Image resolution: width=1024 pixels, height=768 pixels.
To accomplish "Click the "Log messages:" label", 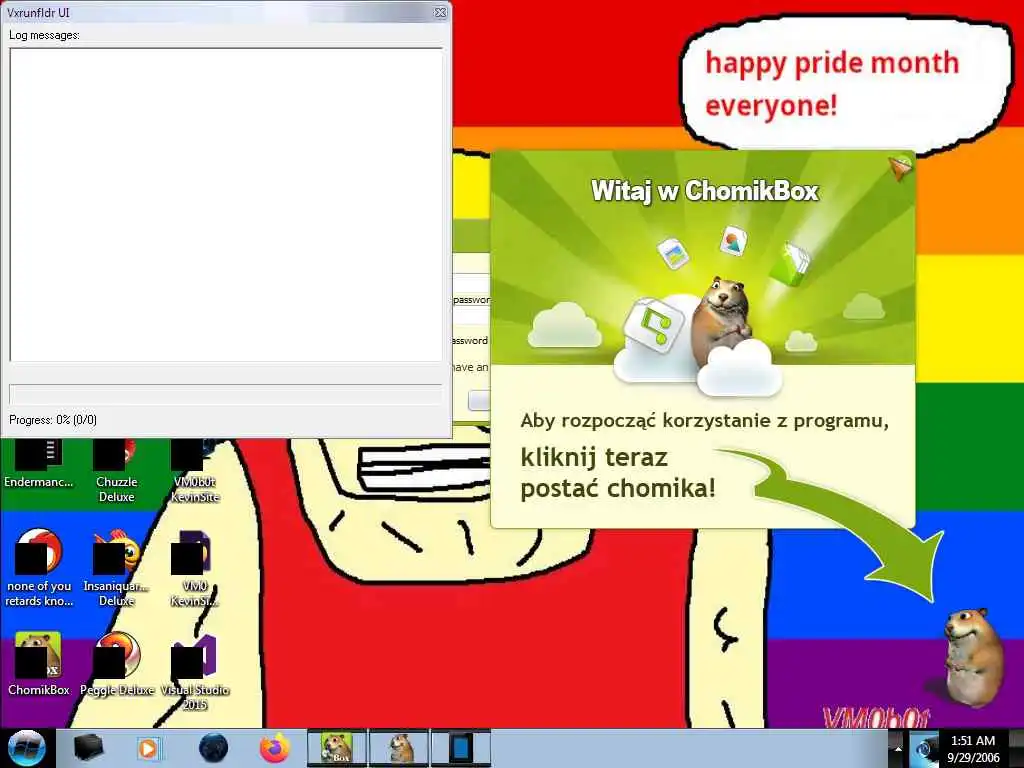I will tap(44, 35).
